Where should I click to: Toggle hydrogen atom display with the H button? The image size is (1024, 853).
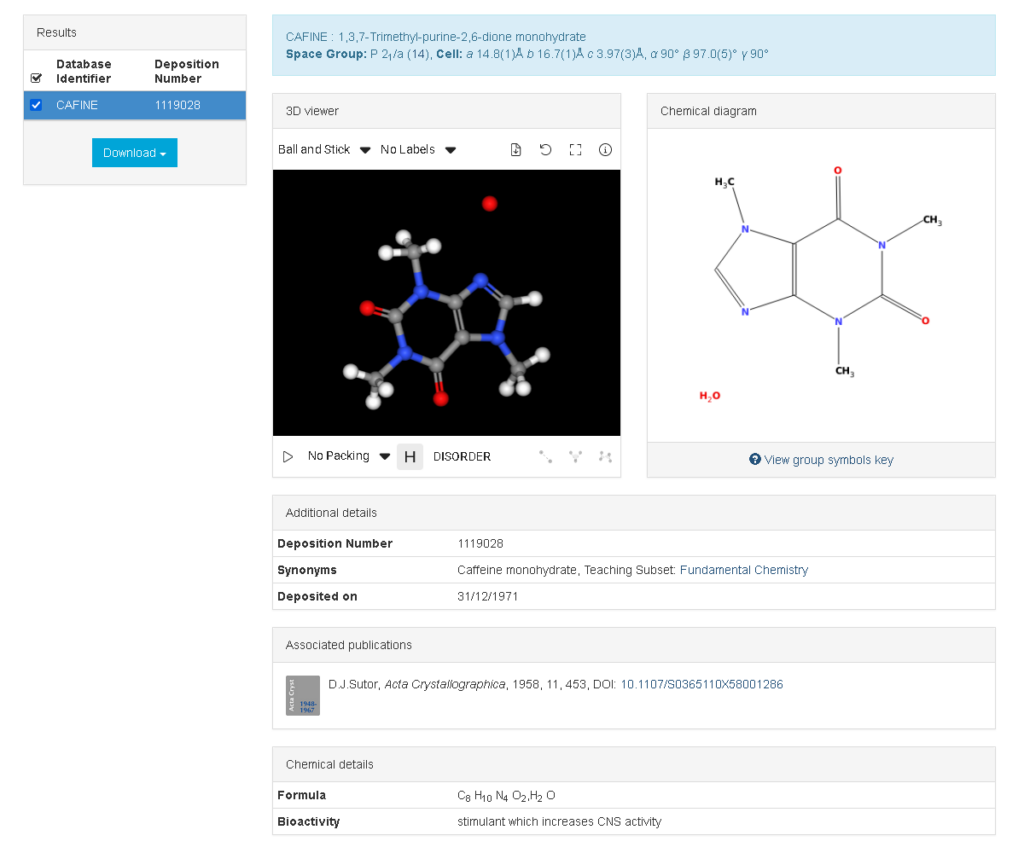point(410,456)
